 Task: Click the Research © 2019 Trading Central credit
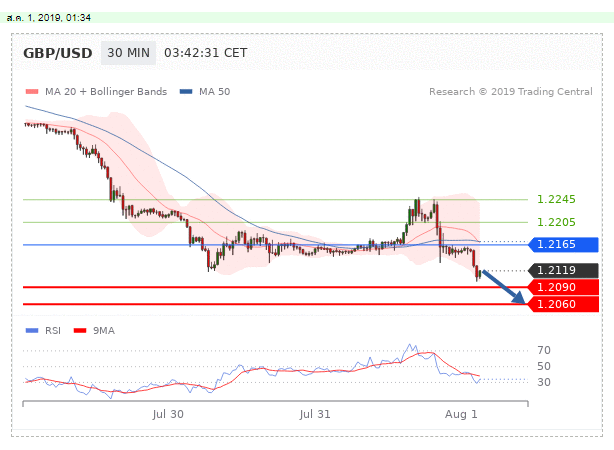click(x=511, y=92)
